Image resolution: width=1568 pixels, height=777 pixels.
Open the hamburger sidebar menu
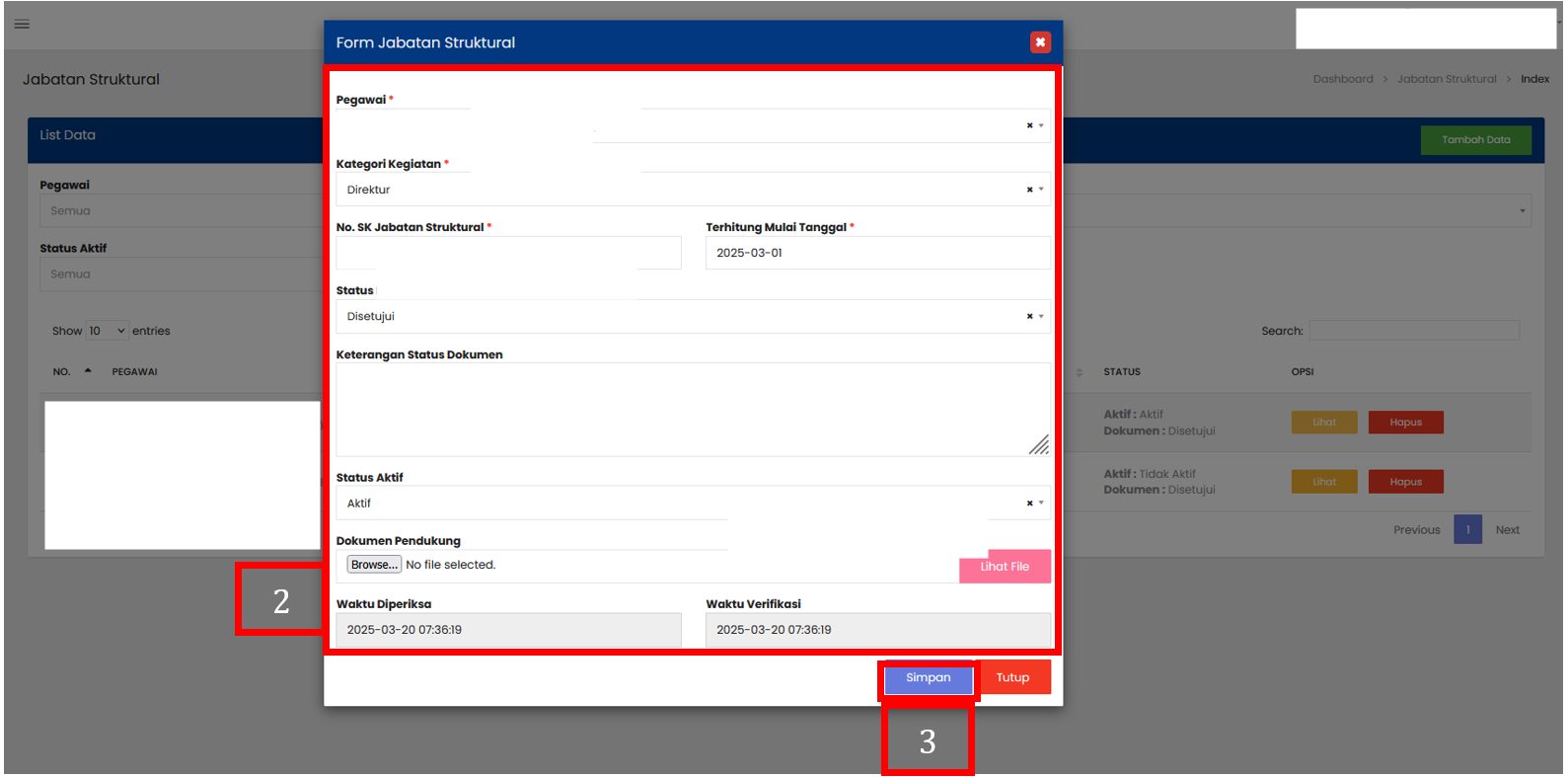[22, 24]
